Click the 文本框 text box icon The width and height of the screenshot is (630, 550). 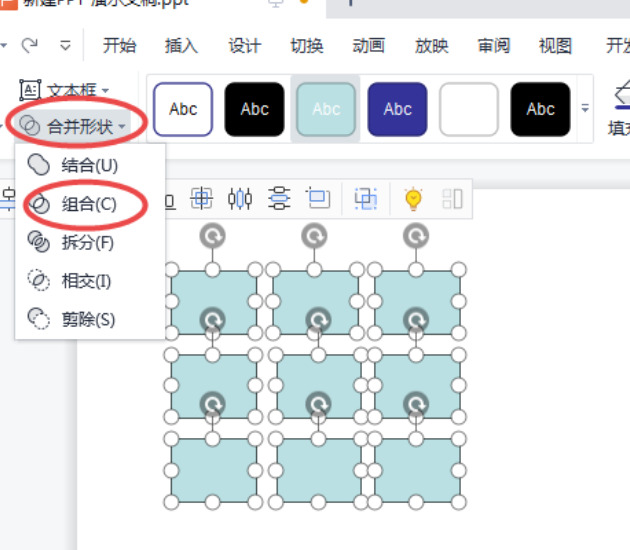[x=30, y=90]
